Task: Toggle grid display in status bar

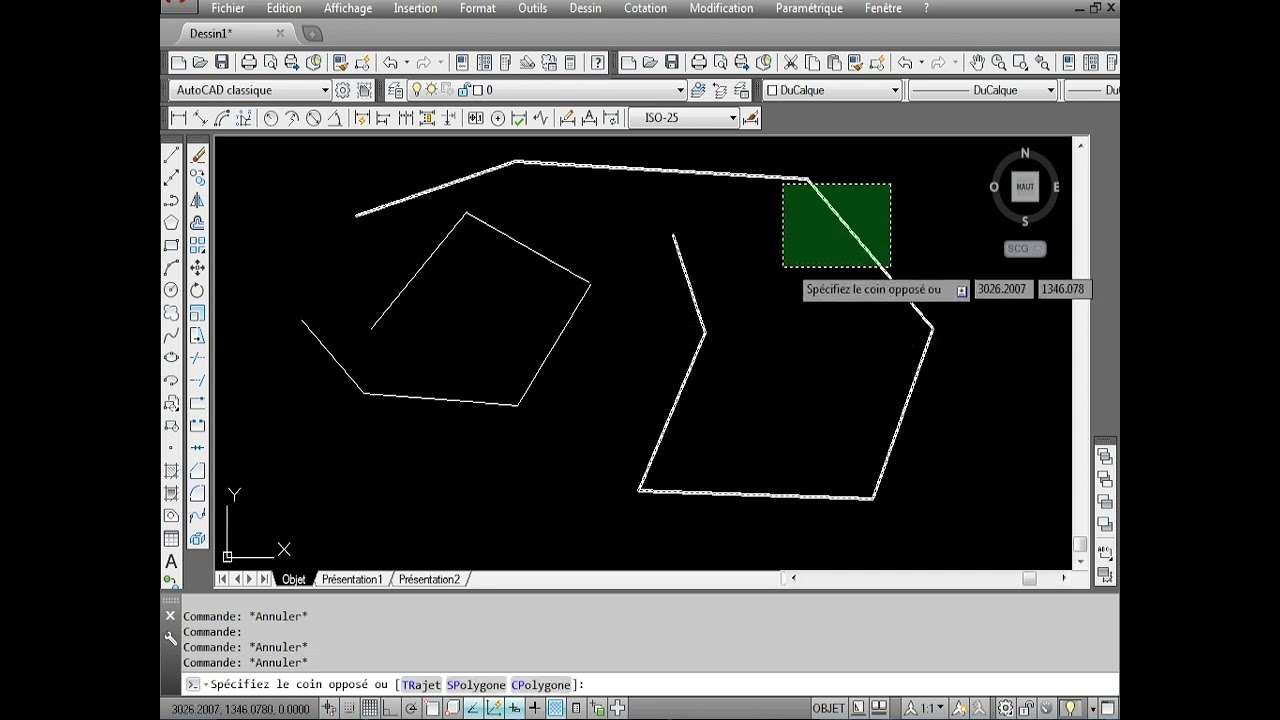Action: point(370,708)
